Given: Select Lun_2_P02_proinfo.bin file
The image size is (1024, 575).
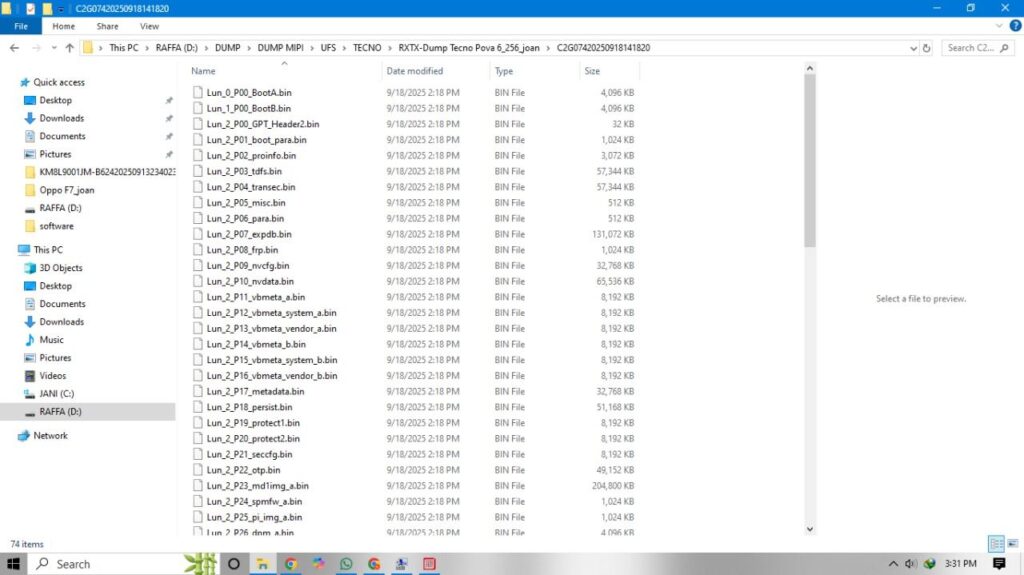Looking at the screenshot, I should pyautogui.click(x=251, y=156).
